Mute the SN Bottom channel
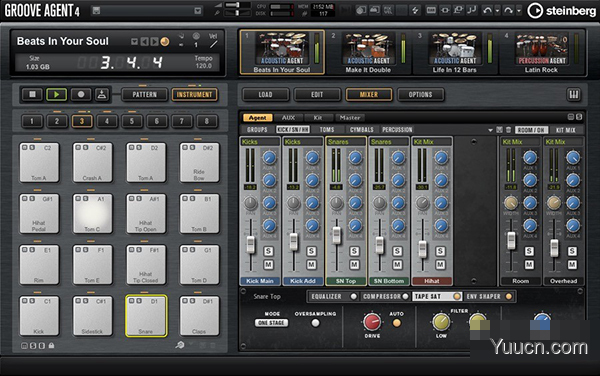The image size is (600, 376). coord(397,264)
